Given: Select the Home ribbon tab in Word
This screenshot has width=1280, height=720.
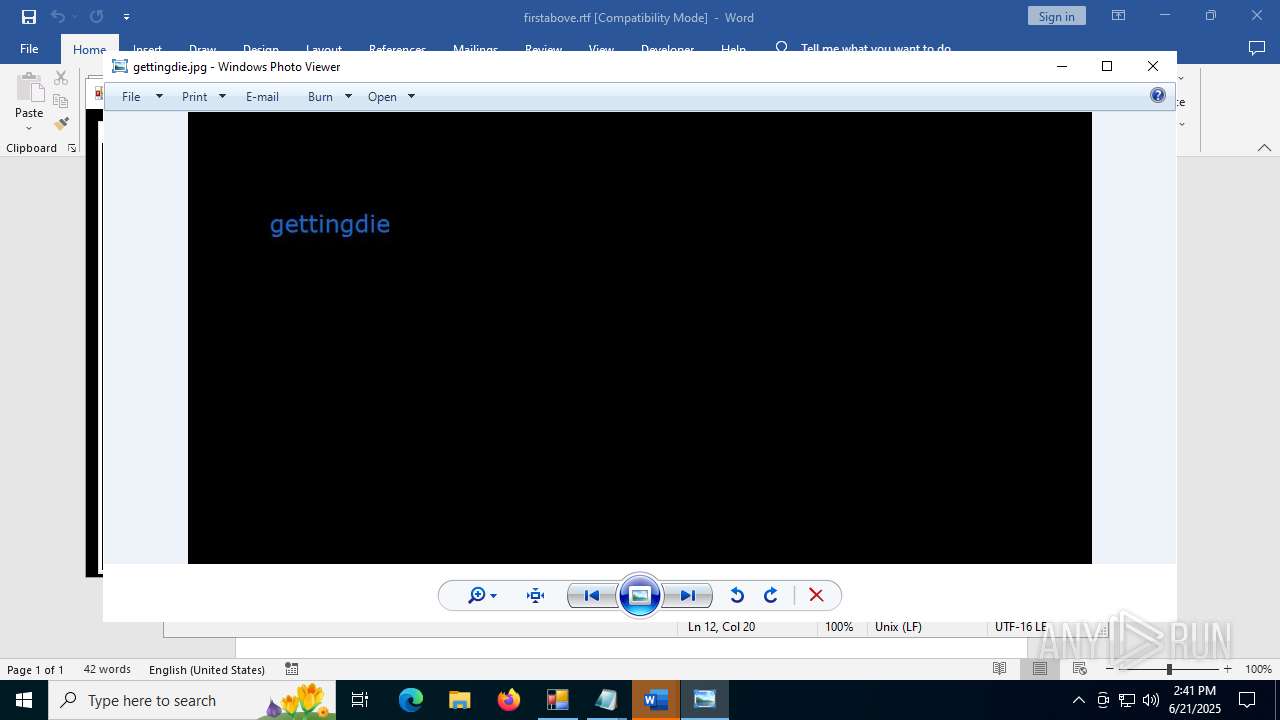Looking at the screenshot, I should click(x=89, y=49).
